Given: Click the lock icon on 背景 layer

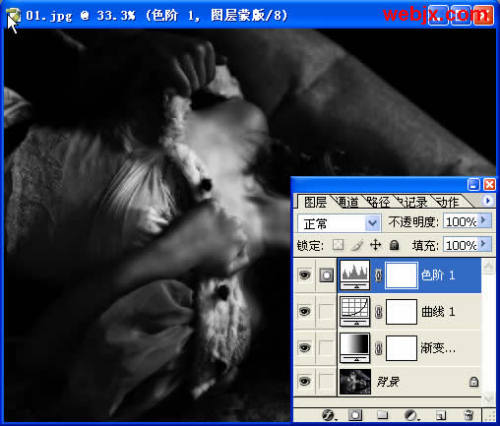Looking at the screenshot, I should pyautogui.click(x=474, y=381).
